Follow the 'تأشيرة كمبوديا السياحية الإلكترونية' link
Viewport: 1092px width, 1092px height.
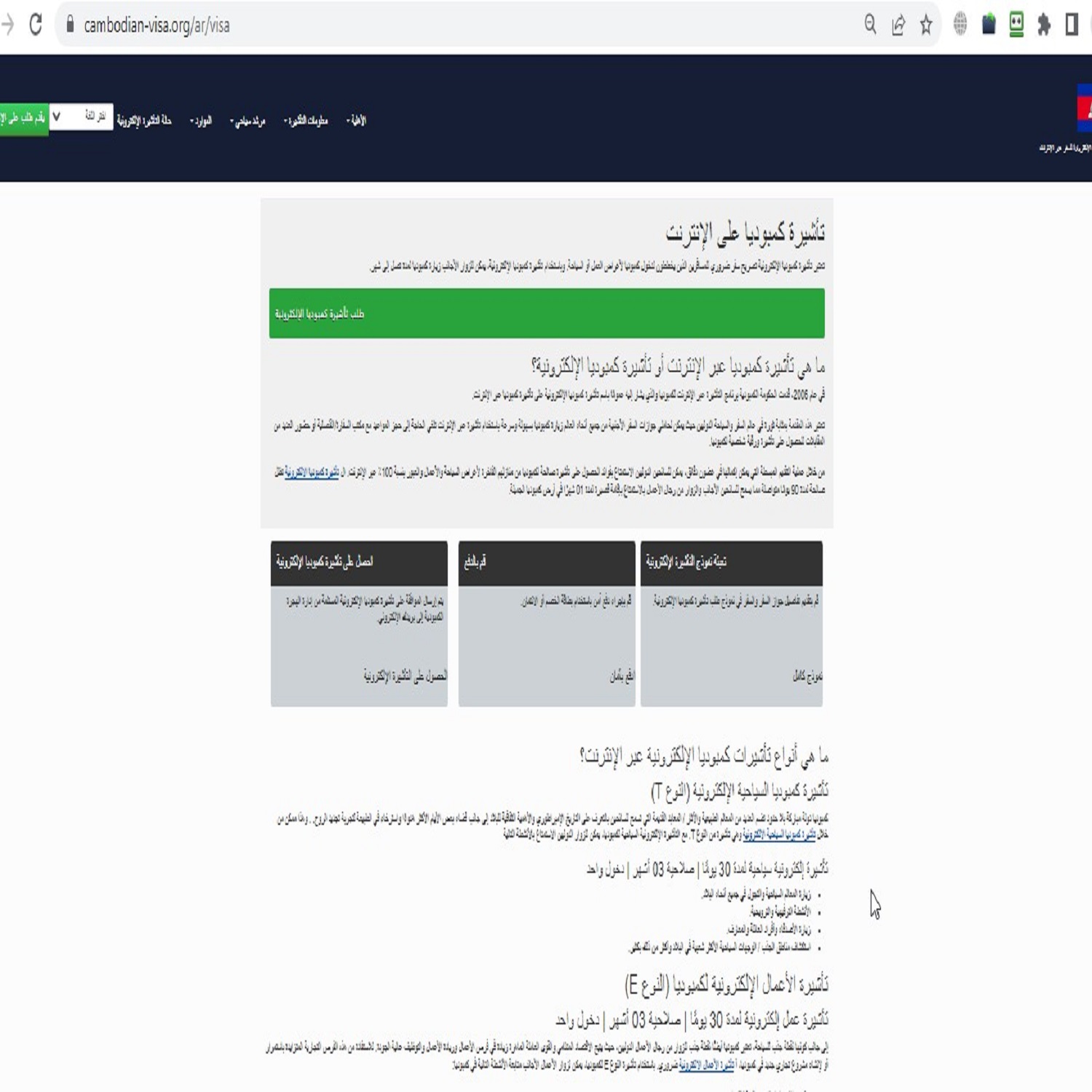[x=779, y=835]
